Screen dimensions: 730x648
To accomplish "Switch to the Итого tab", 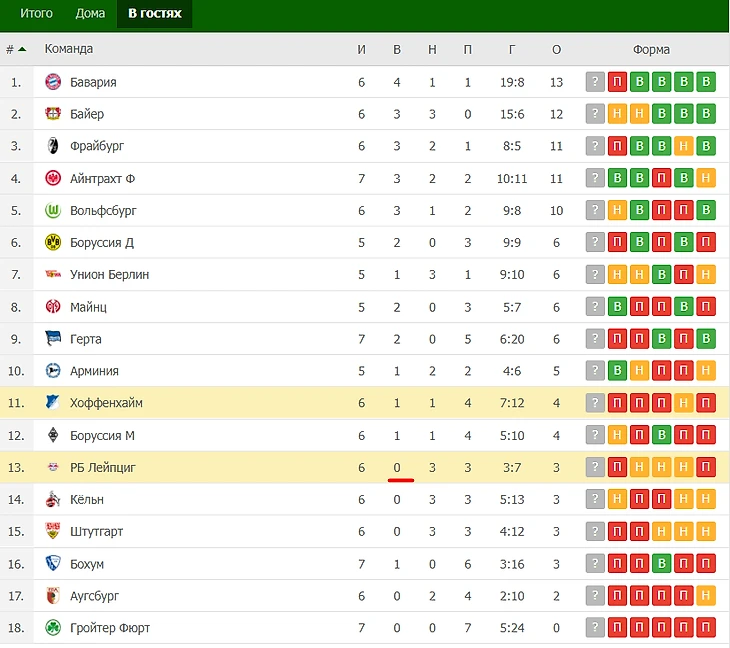I will pos(36,14).
